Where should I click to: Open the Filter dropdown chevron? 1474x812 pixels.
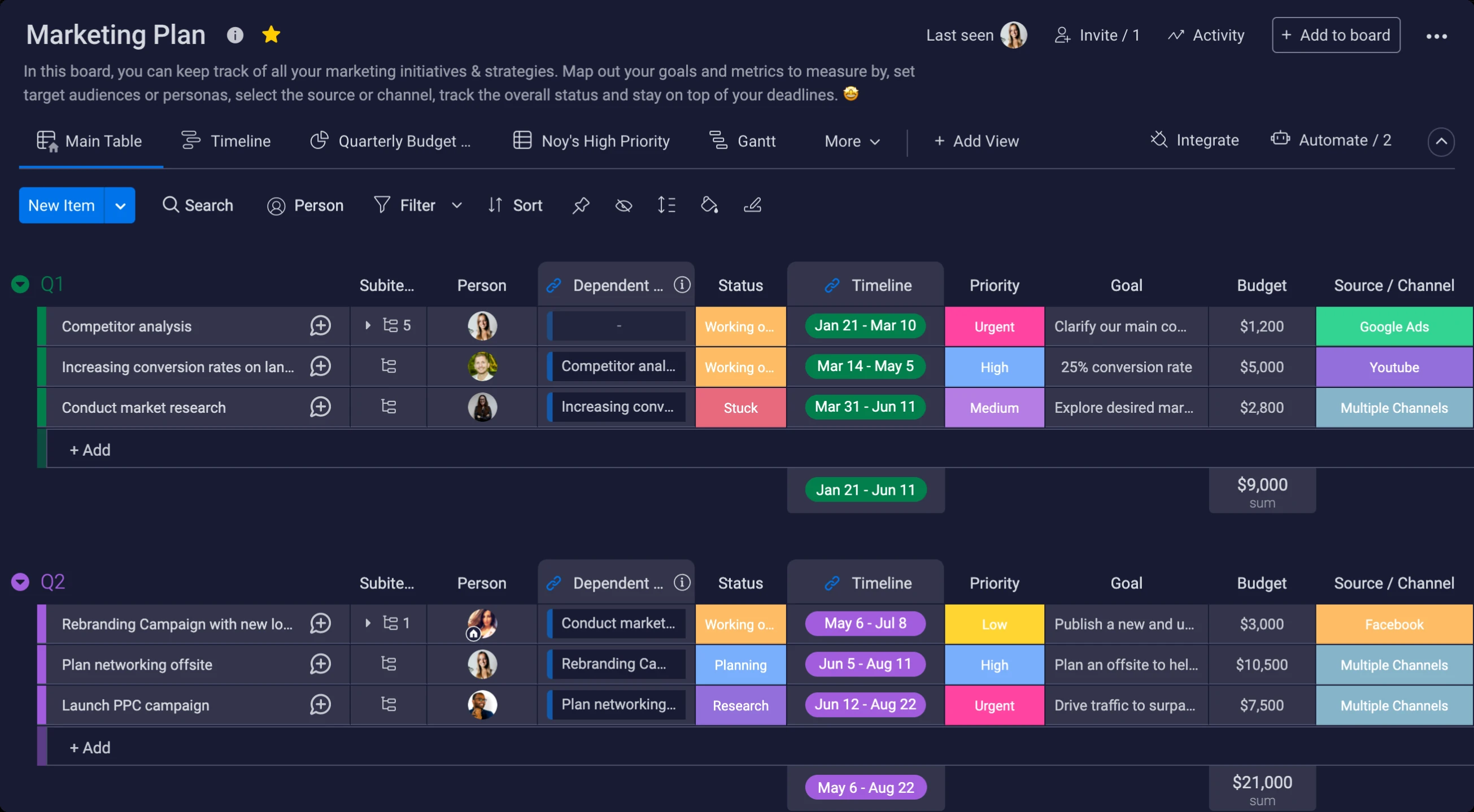(x=457, y=205)
